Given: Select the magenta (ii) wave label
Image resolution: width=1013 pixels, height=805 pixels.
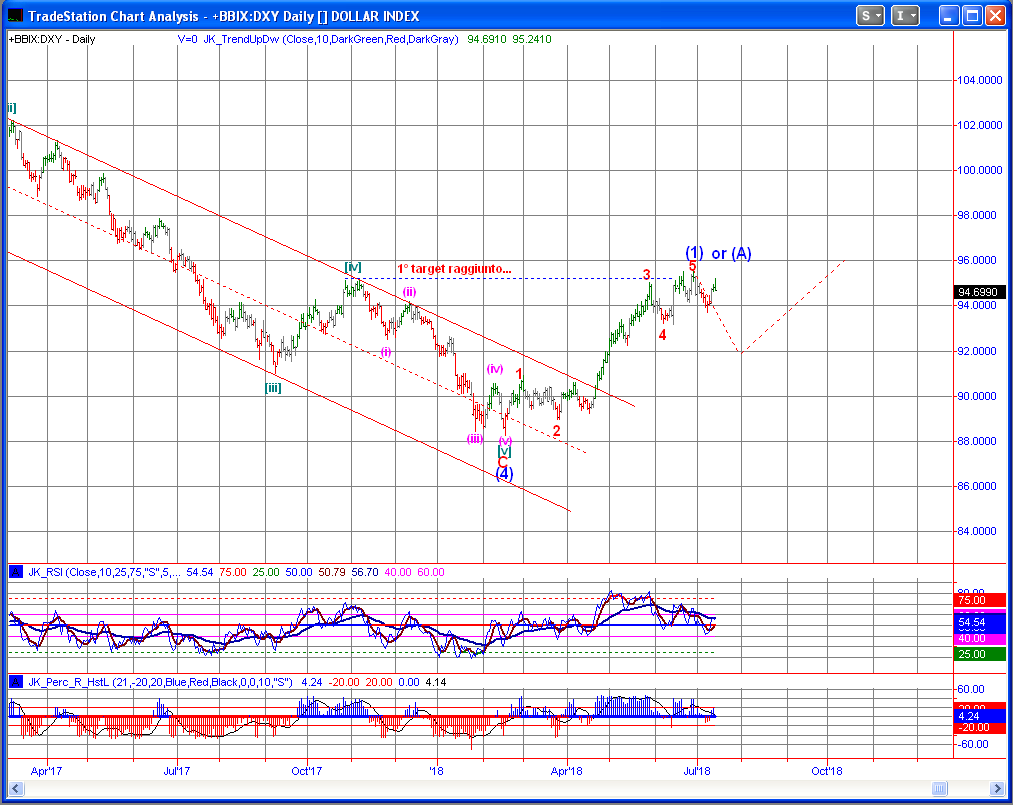Looking at the screenshot, I should (410, 291).
